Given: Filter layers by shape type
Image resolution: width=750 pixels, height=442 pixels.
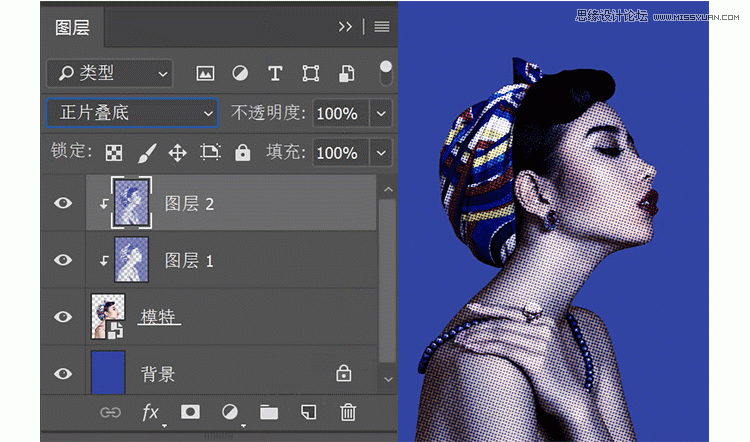Looking at the screenshot, I should coord(310,74).
